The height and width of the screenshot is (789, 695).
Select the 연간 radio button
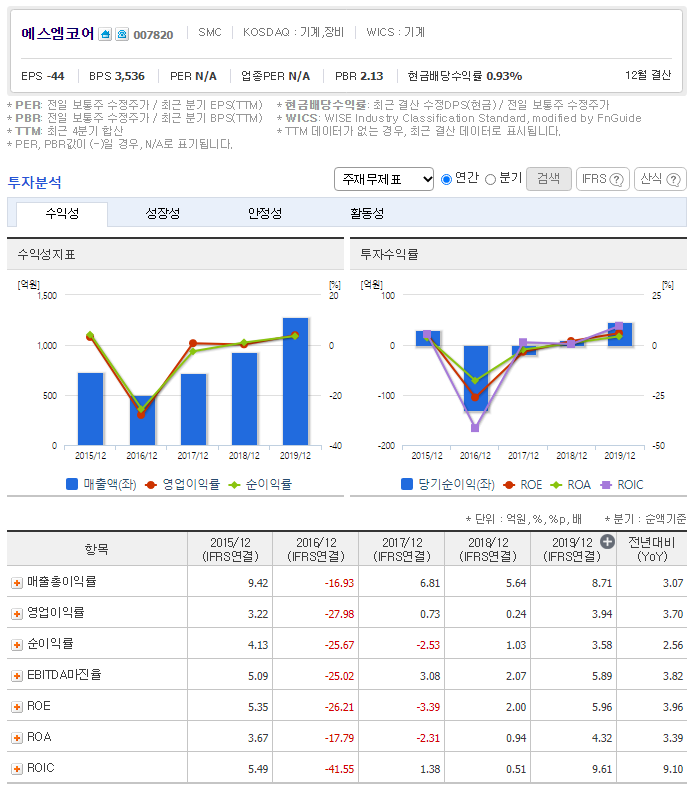(446, 179)
